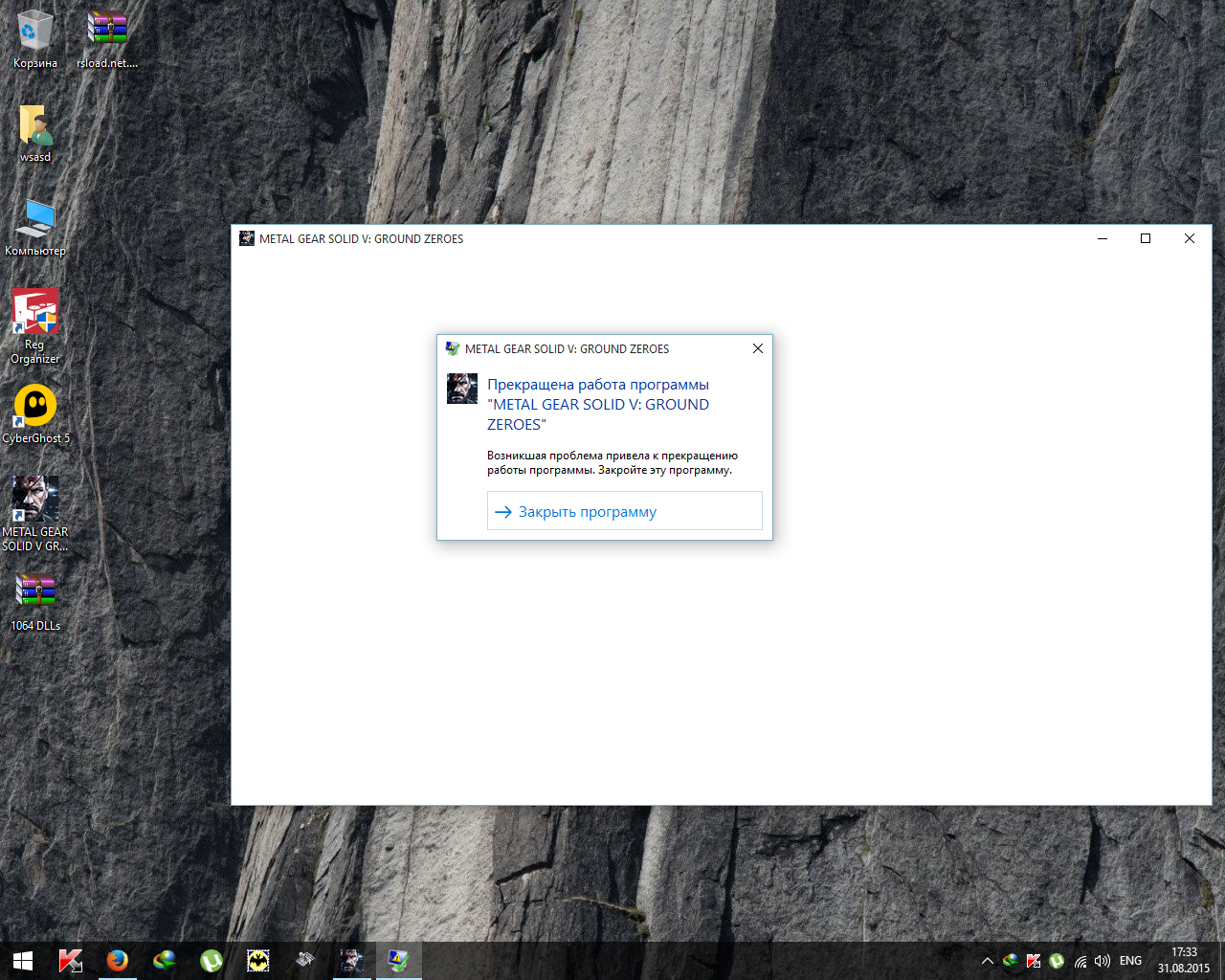Viewport: 1225px width, 980px height.
Task: Click the game icon in main window title bar
Action: [247, 238]
